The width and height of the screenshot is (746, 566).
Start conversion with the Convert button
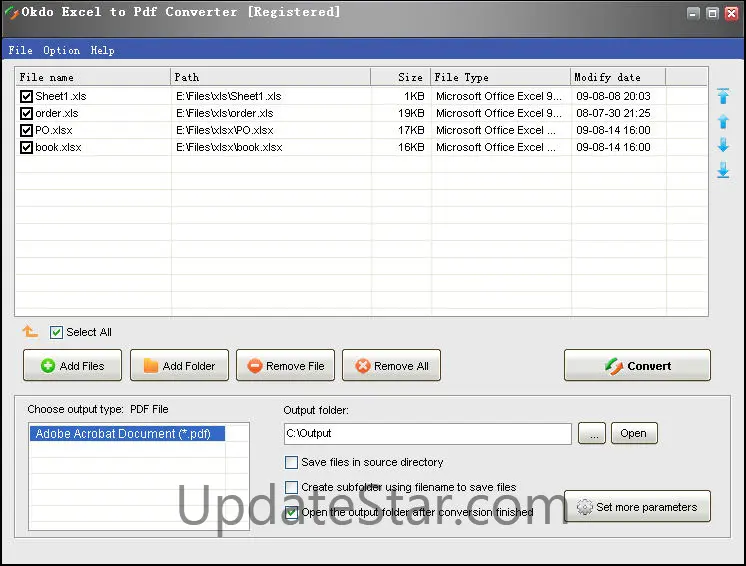point(638,365)
